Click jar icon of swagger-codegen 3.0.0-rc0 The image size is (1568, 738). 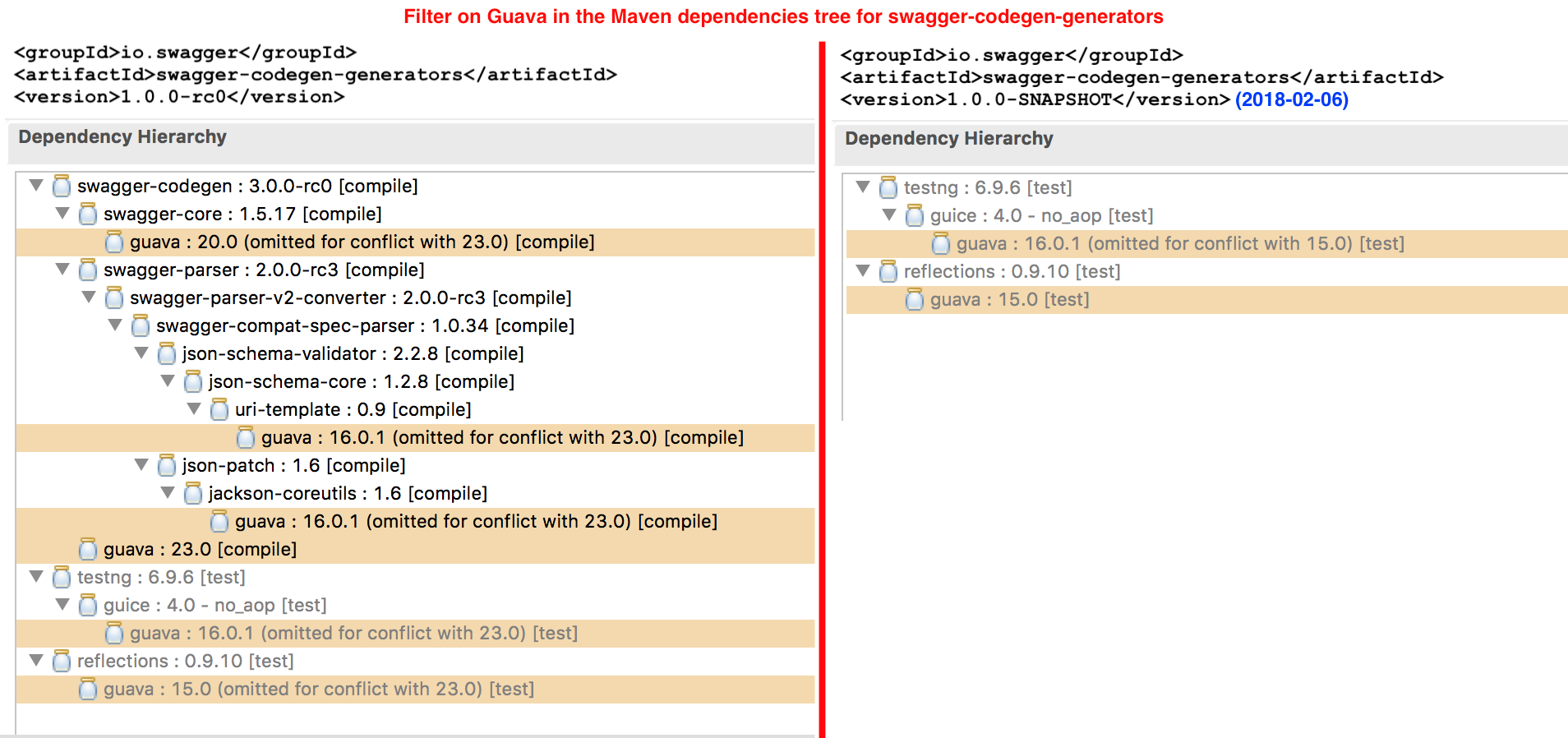point(62,186)
